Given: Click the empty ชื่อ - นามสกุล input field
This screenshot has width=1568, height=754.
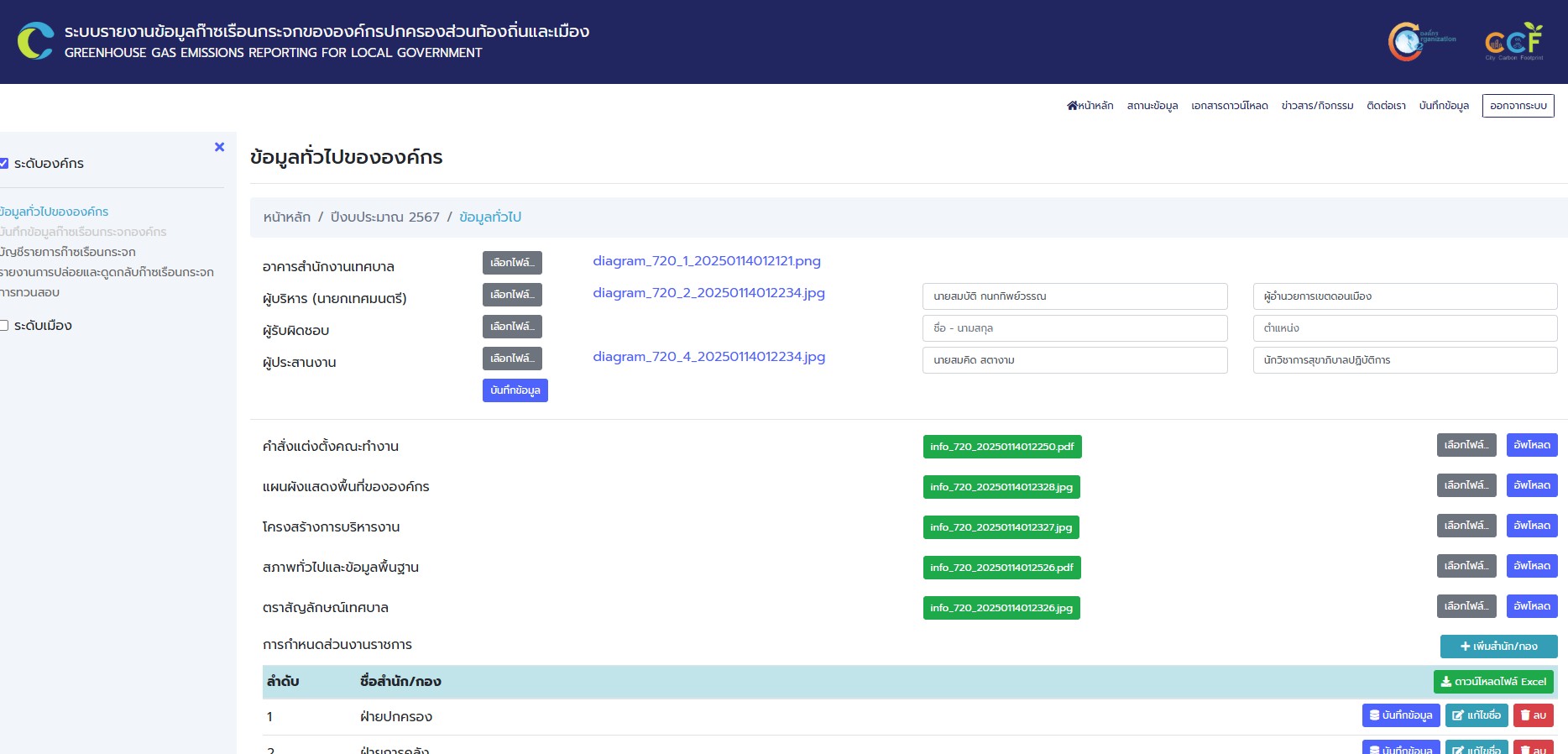Looking at the screenshot, I should [x=1074, y=328].
